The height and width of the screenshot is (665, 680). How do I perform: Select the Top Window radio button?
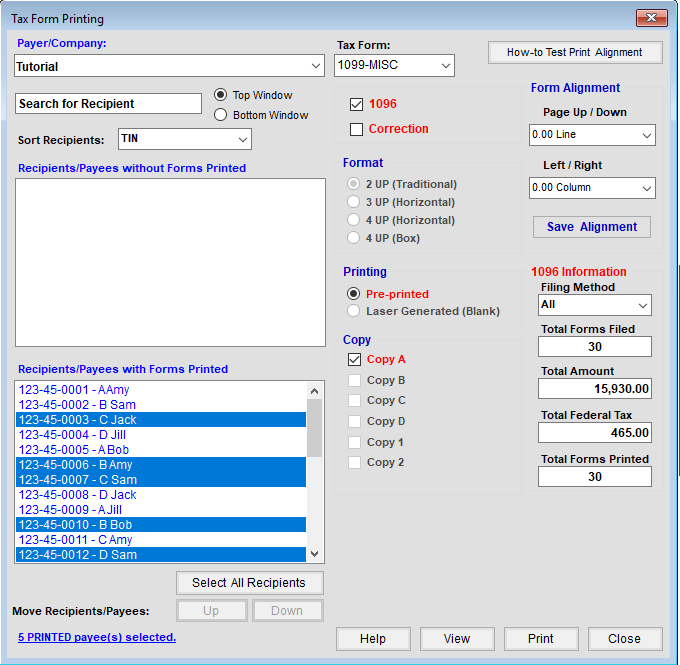pyautogui.click(x=221, y=95)
